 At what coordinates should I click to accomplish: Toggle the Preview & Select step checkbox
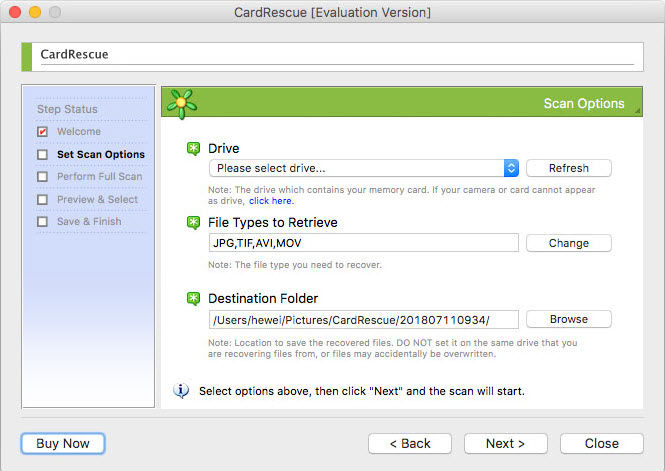click(42, 199)
